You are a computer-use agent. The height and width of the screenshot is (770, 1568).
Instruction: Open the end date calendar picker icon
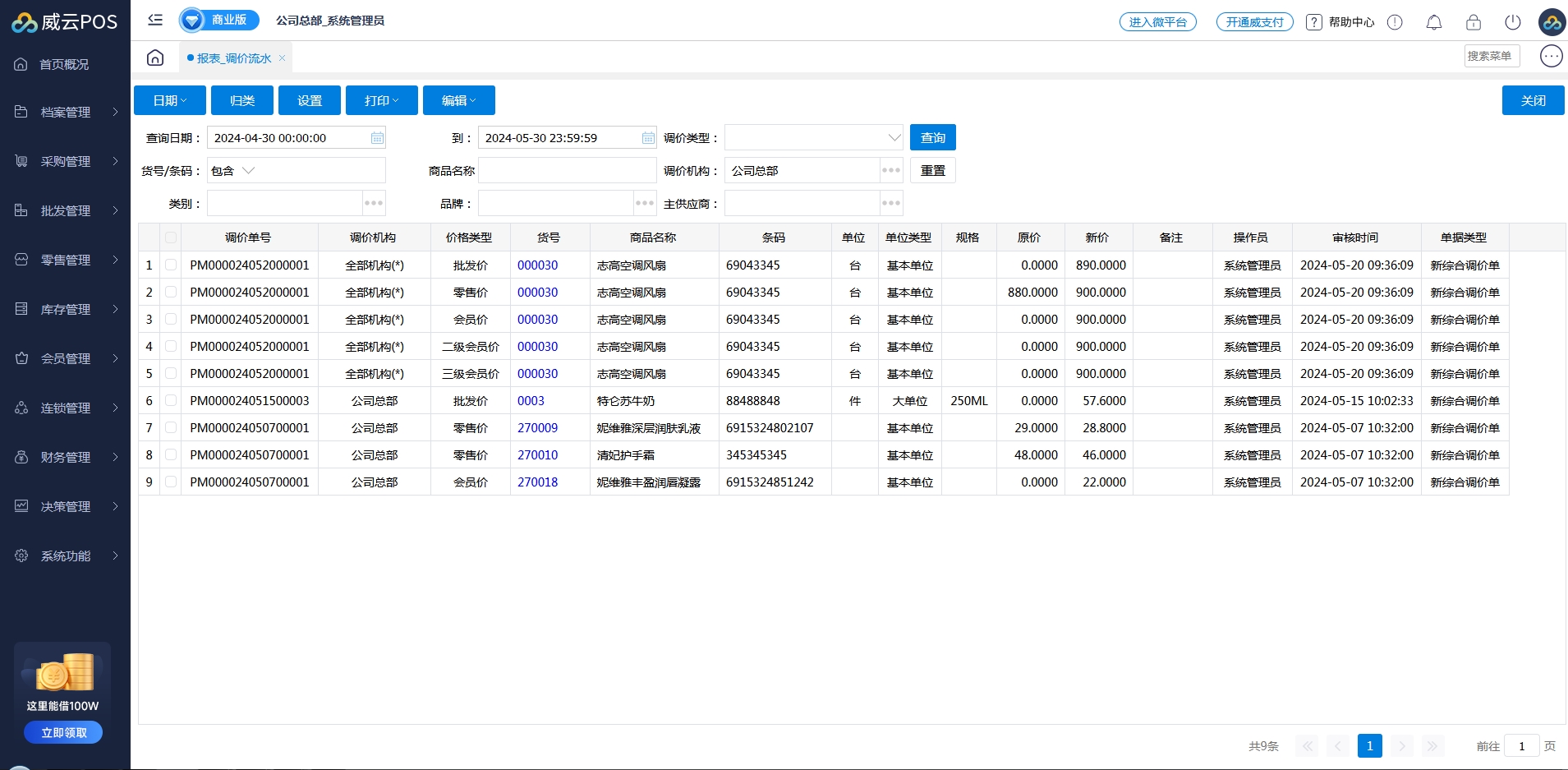[x=648, y=138]
